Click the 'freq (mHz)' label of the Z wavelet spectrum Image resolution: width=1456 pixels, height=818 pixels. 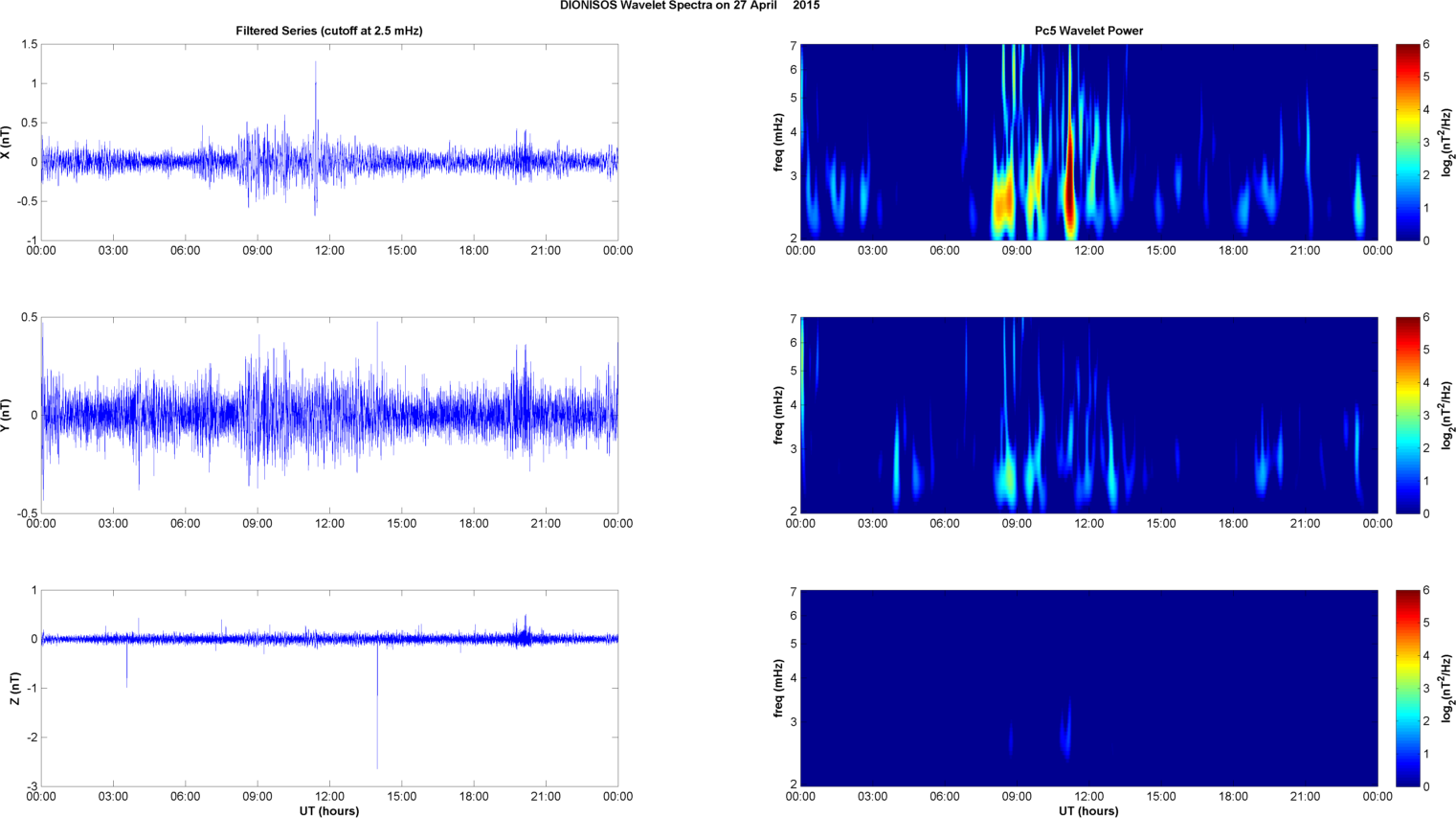[779, 688]
